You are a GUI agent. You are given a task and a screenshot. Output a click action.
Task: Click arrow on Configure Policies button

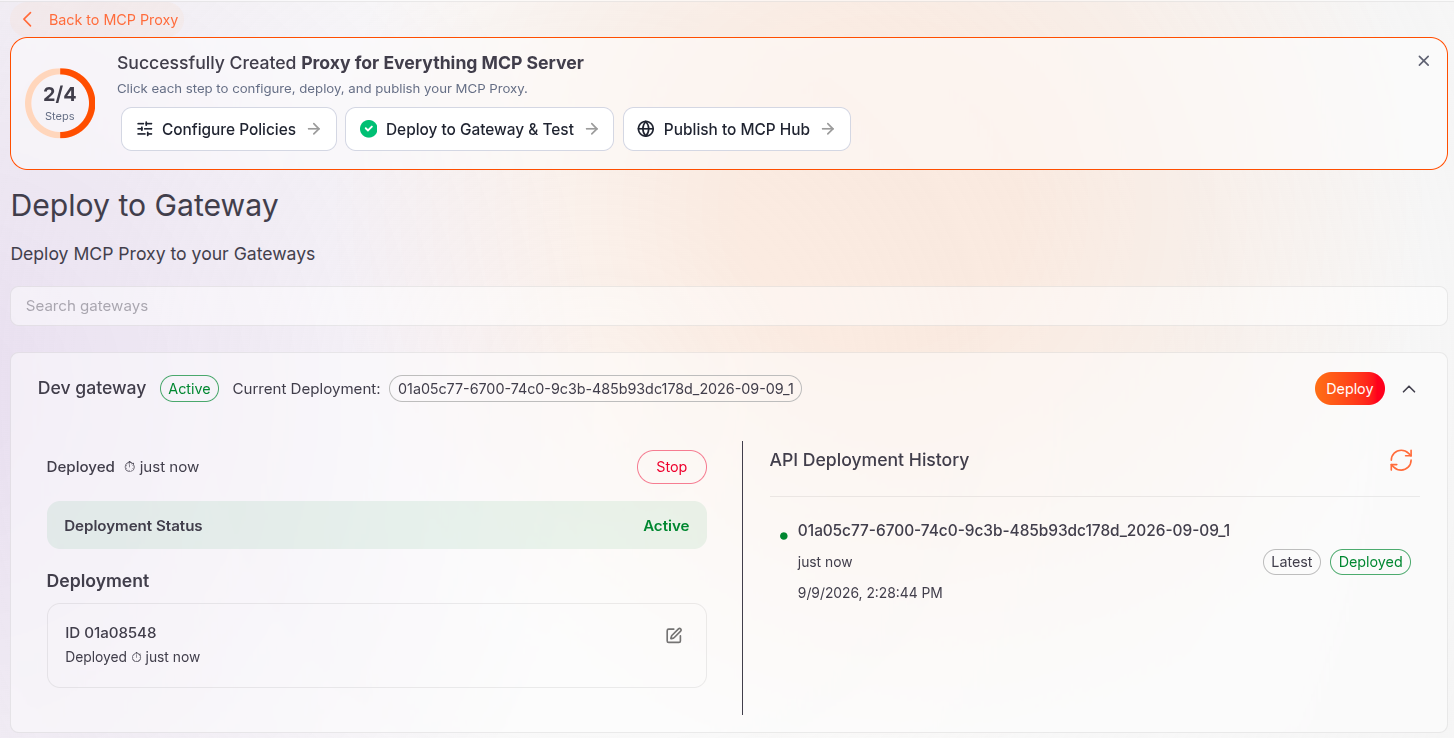tap(313, 129)
